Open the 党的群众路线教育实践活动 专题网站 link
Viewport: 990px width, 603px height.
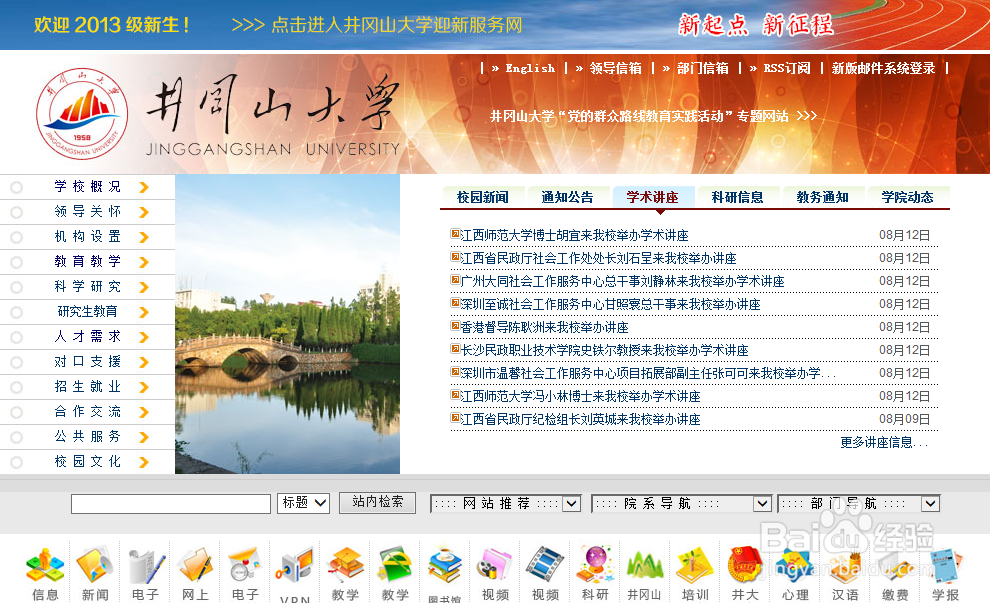[653, 116]
